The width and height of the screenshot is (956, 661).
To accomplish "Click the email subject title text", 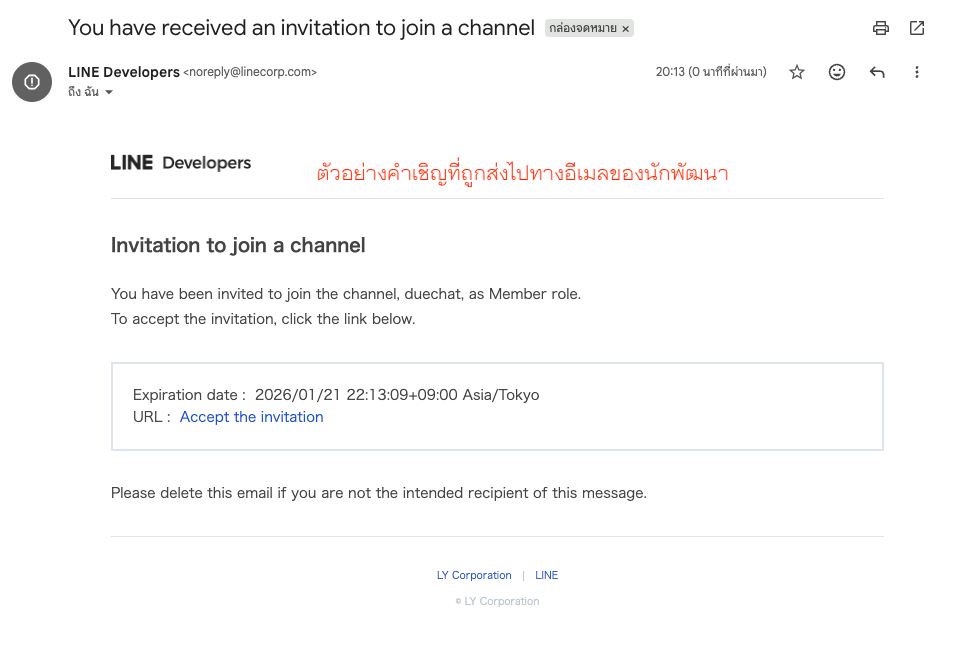I will [x=301, y=28].
